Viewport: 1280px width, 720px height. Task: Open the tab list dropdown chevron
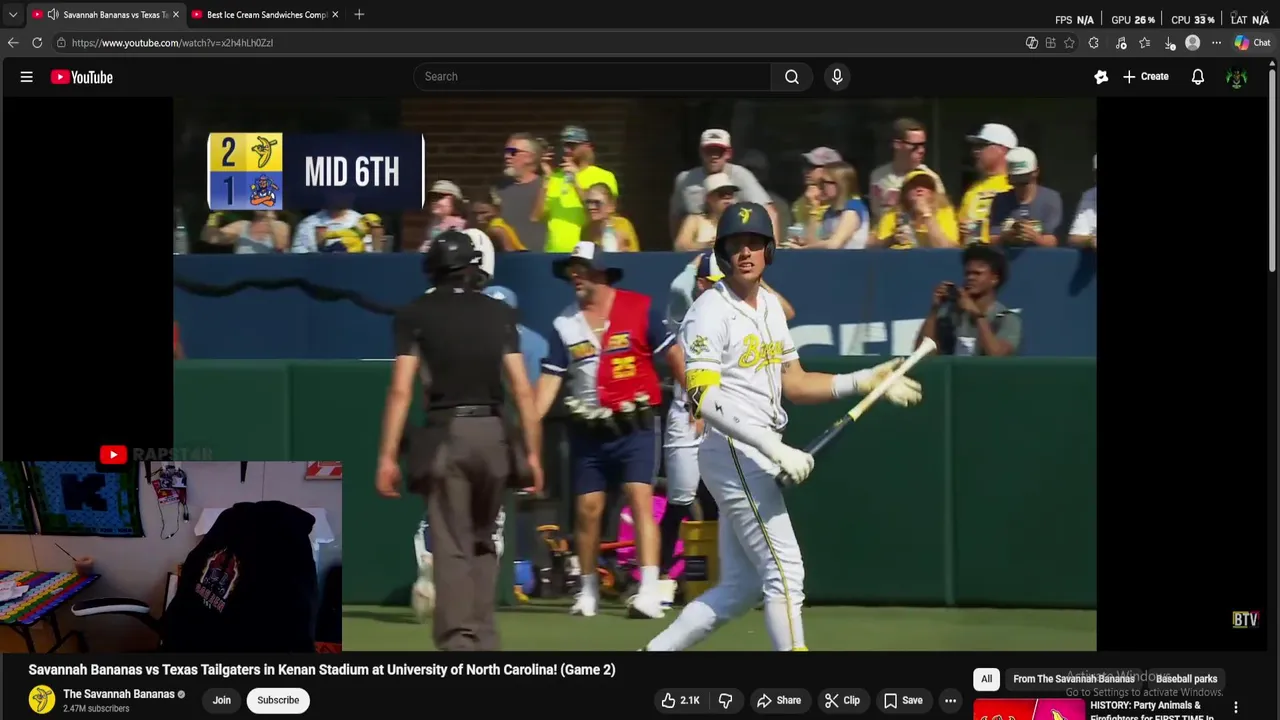pyautogui.click(x=12, y=14)
